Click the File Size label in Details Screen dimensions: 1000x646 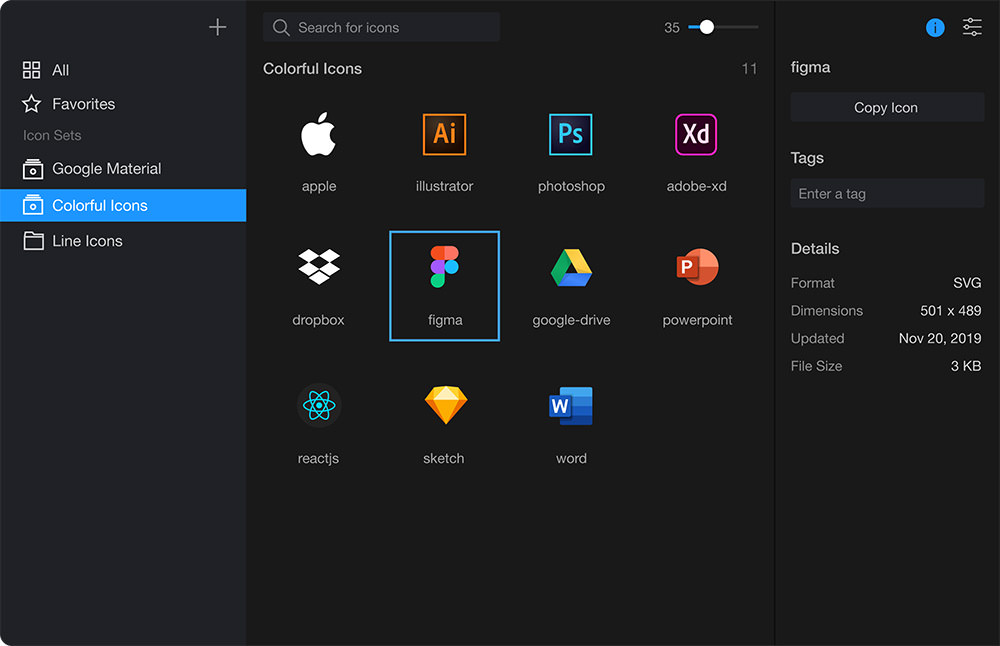[x=816, y=366]
